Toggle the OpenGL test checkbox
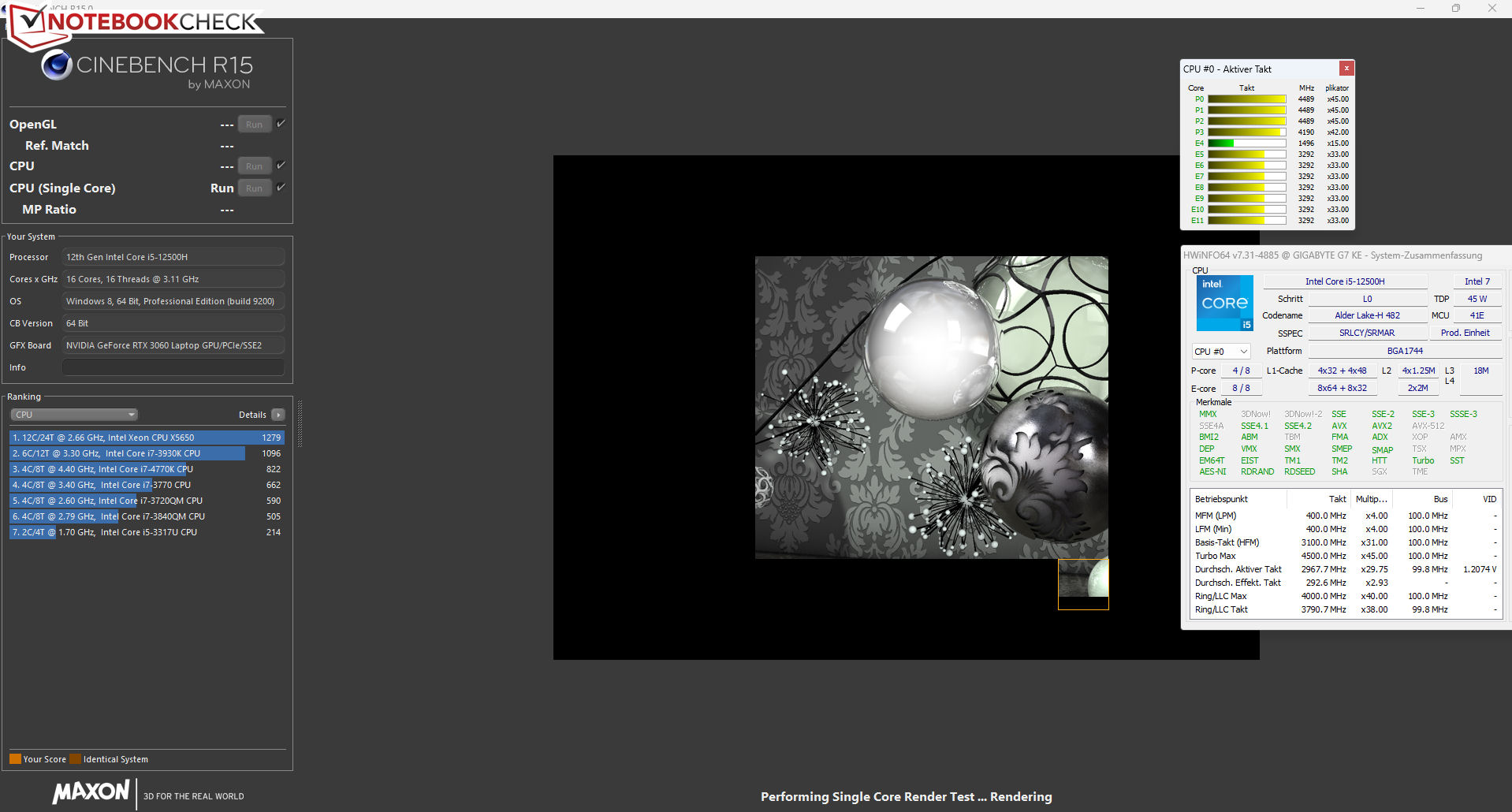Screen dimensions: 1512x812 281,124
